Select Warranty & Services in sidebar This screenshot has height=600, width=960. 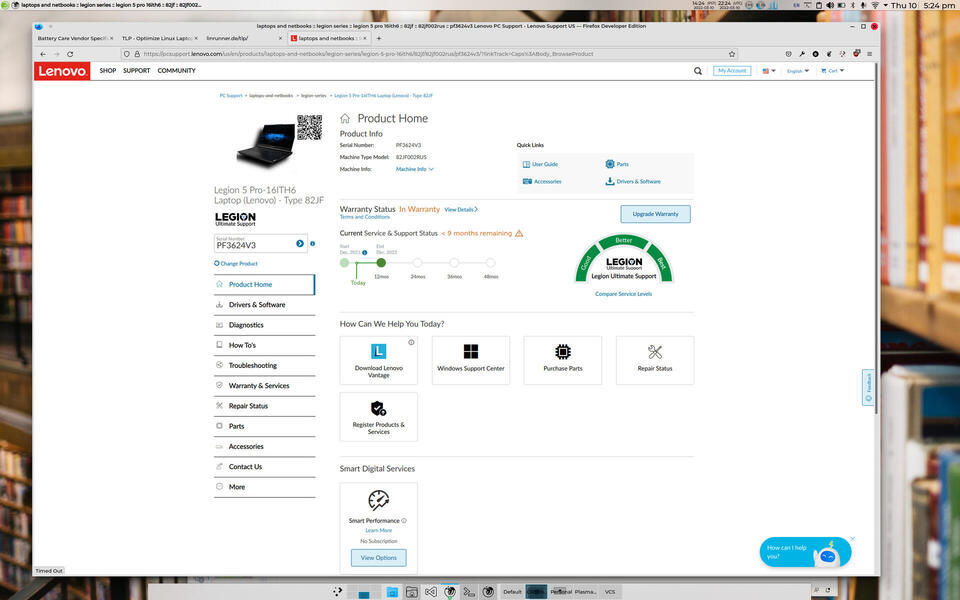[264, 386]
